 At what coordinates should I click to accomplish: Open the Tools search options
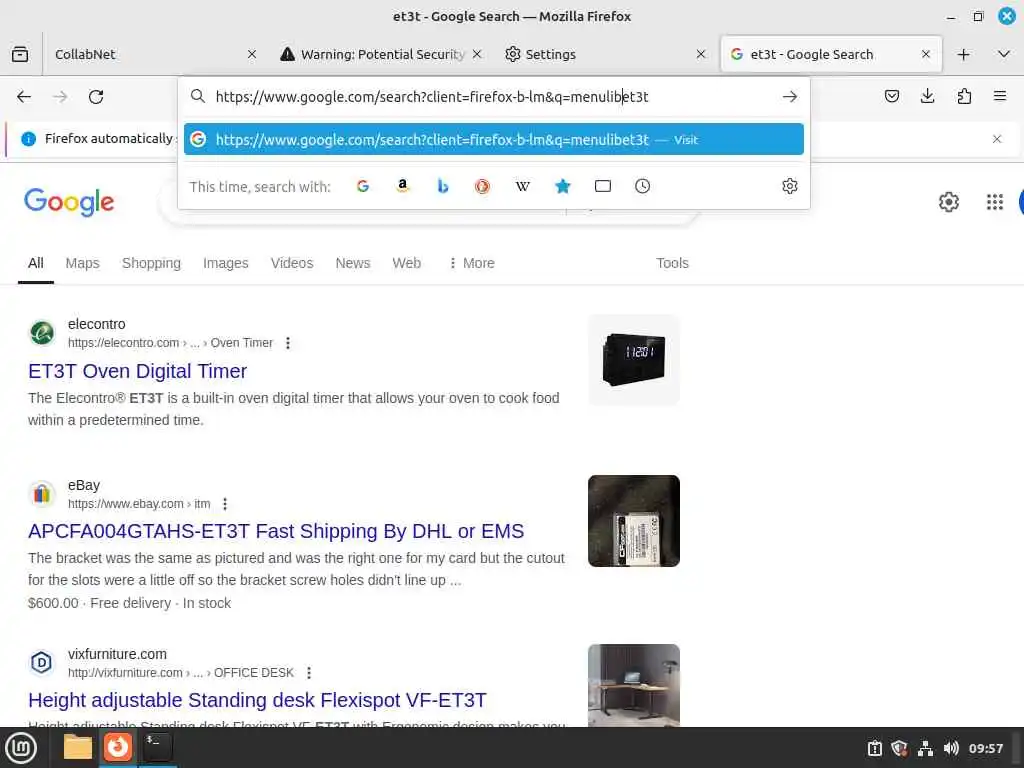coord(672,263)
